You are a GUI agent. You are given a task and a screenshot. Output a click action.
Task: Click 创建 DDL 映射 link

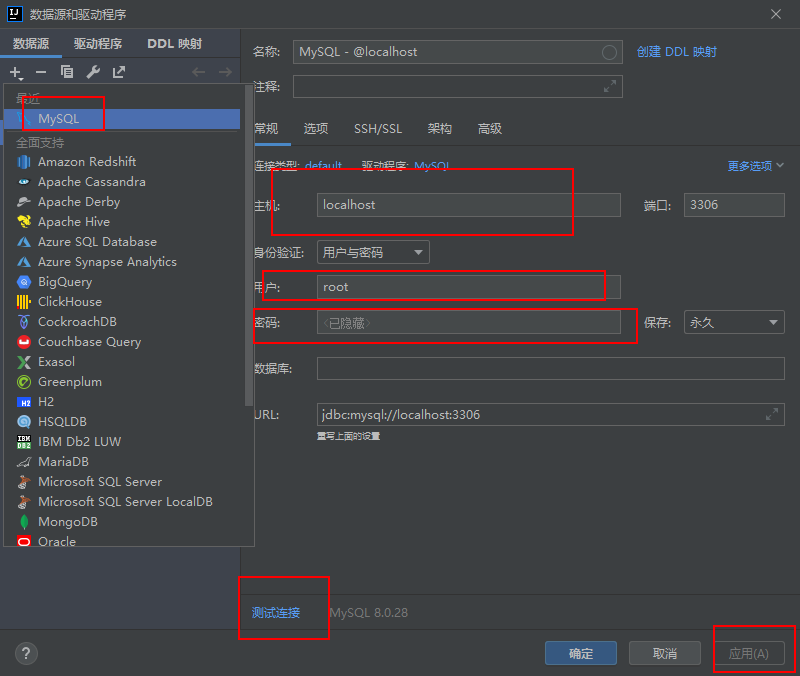click(677, 52)
